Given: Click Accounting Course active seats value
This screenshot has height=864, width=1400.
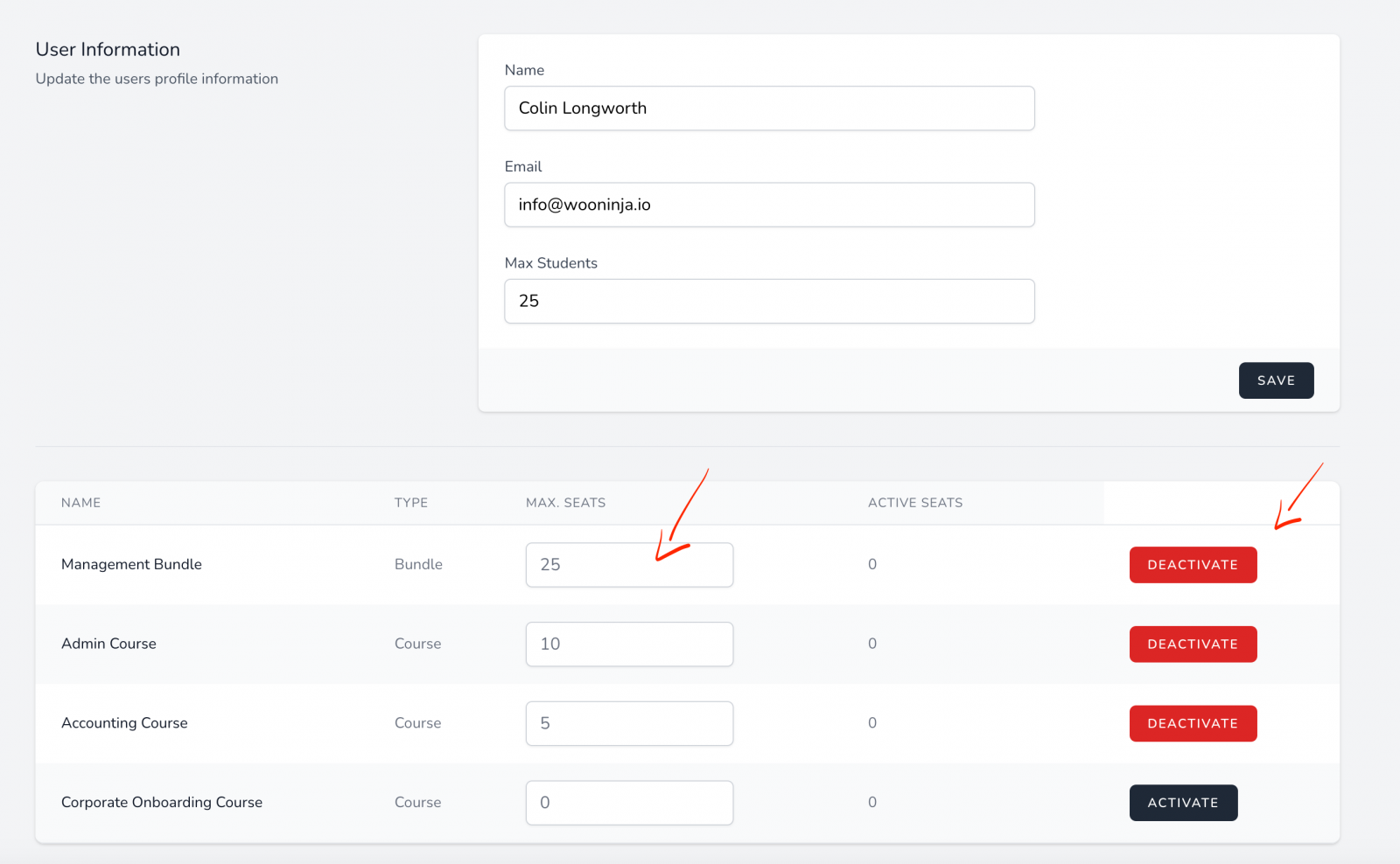Looking at the screenshot, I should (x=872, y=723).
